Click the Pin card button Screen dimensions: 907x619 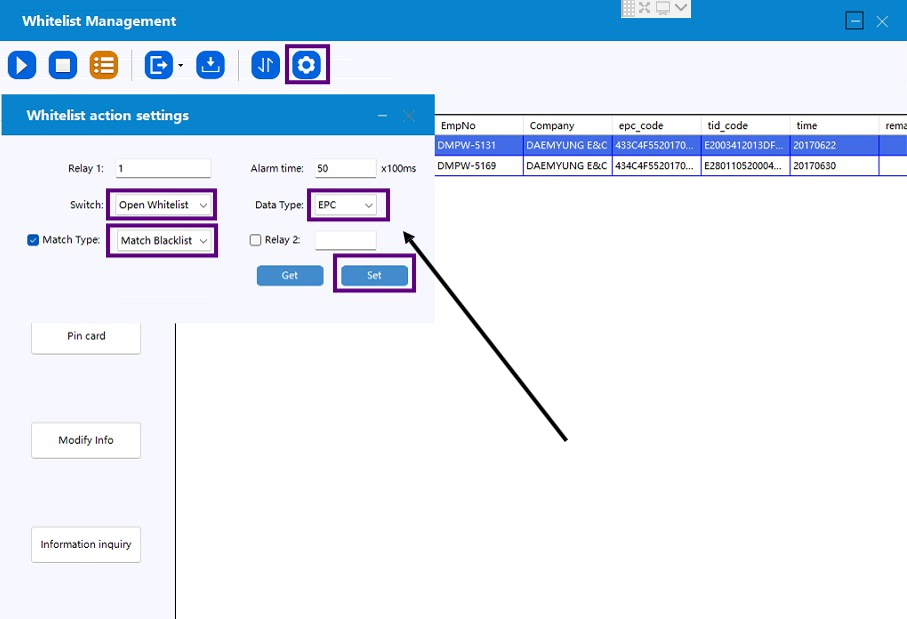tap(86, 337)
